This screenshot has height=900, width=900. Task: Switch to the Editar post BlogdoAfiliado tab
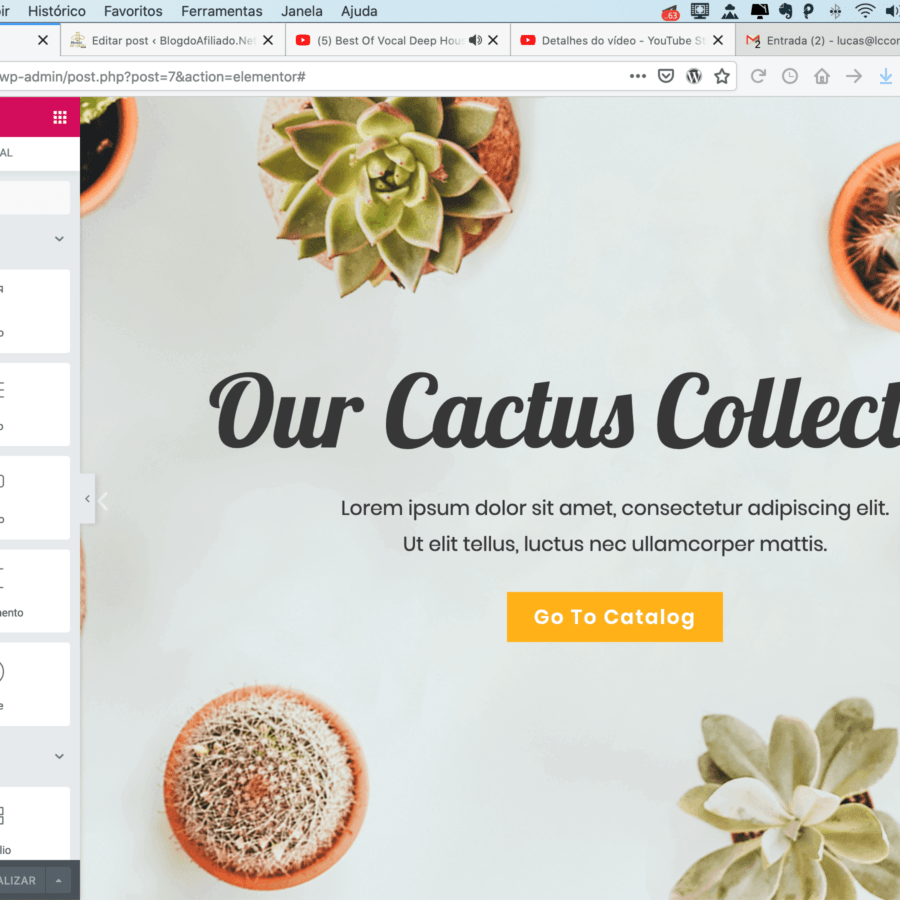pos(164,40)
